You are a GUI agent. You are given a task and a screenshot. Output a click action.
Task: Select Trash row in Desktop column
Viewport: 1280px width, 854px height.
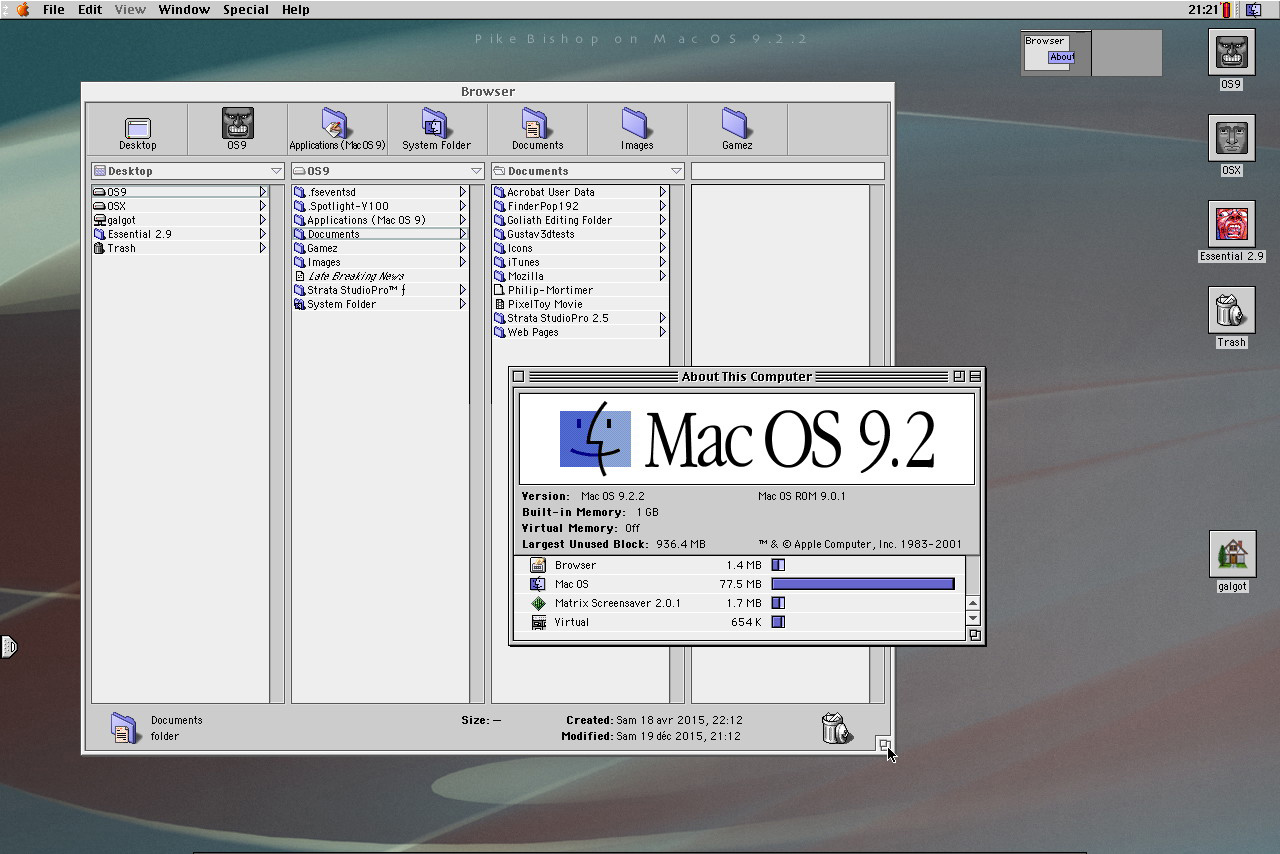click(x=180, y=248)
